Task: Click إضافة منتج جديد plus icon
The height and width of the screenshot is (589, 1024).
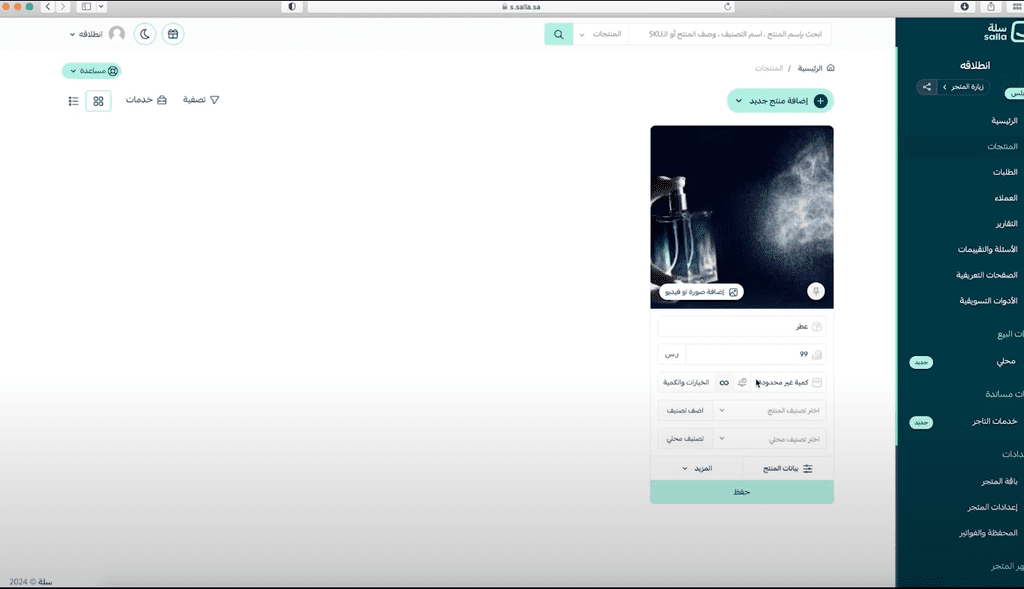Action: pyautogui.click(x=821, y=101)
